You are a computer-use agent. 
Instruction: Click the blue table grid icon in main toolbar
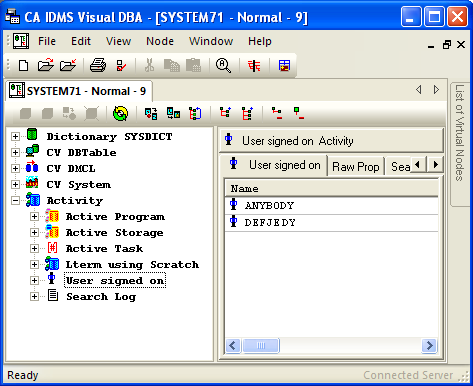pos(284,66)
